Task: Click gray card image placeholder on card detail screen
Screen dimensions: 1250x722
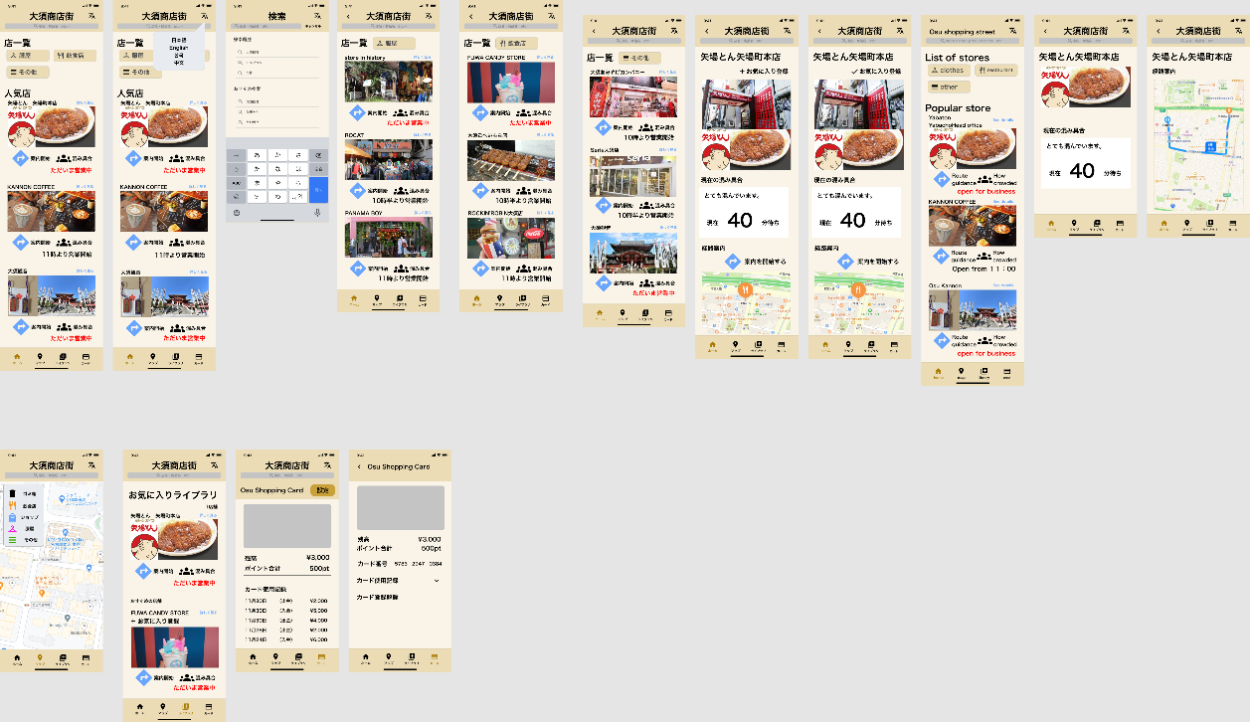Action: (x=400, y=508)
